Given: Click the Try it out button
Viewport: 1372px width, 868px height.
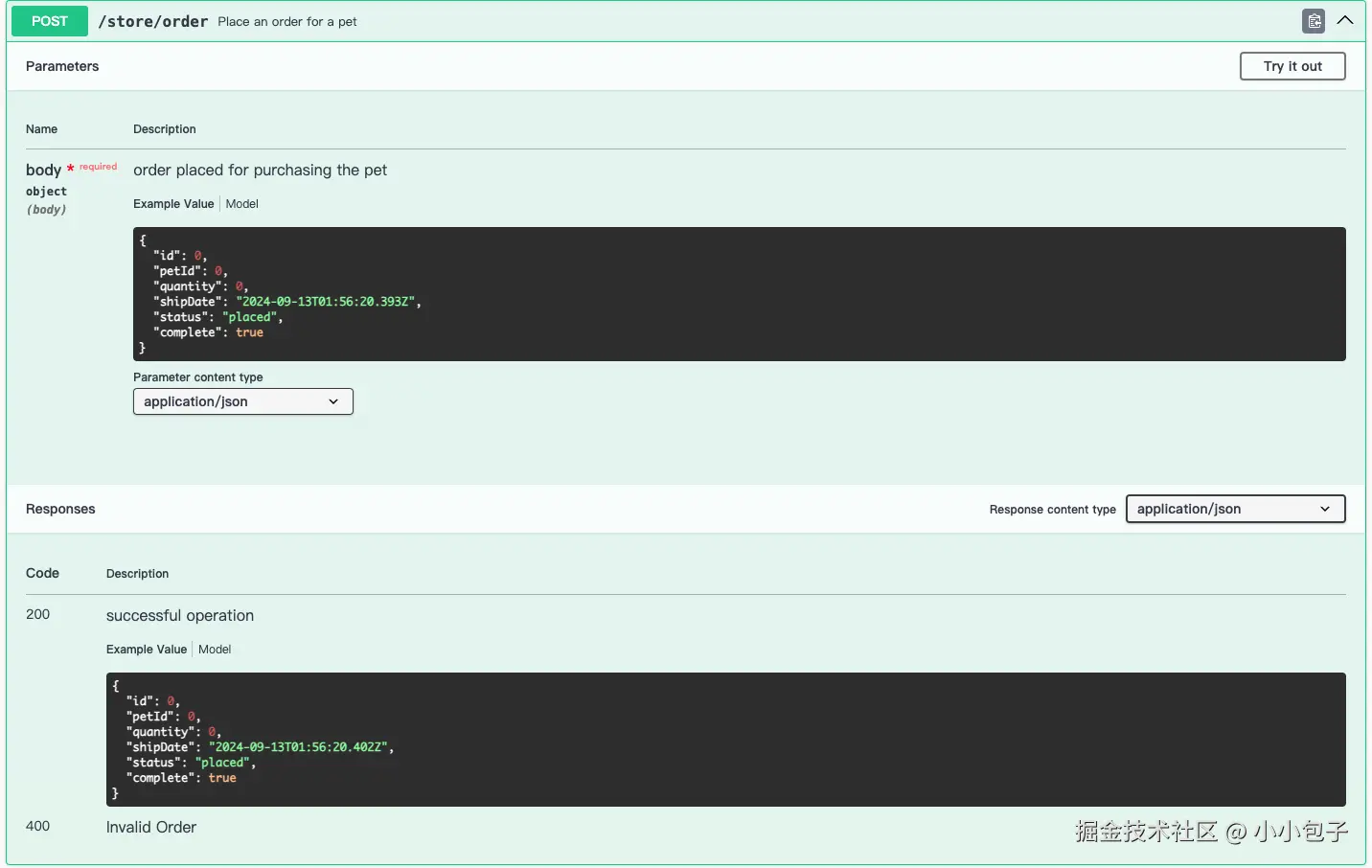Looking at the screenshot, I should (1292, 66).
